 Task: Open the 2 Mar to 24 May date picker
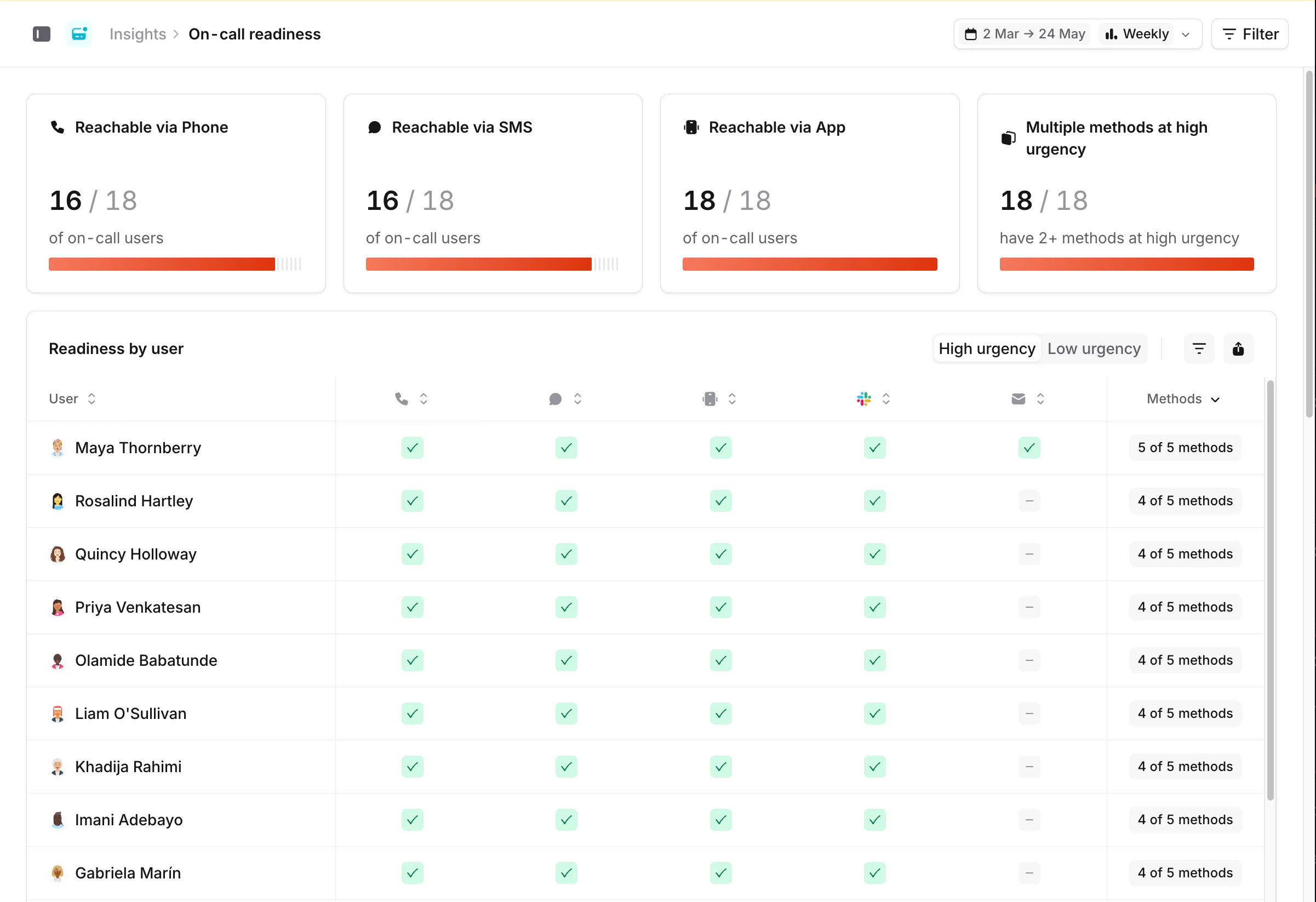tap(1026, 34)
